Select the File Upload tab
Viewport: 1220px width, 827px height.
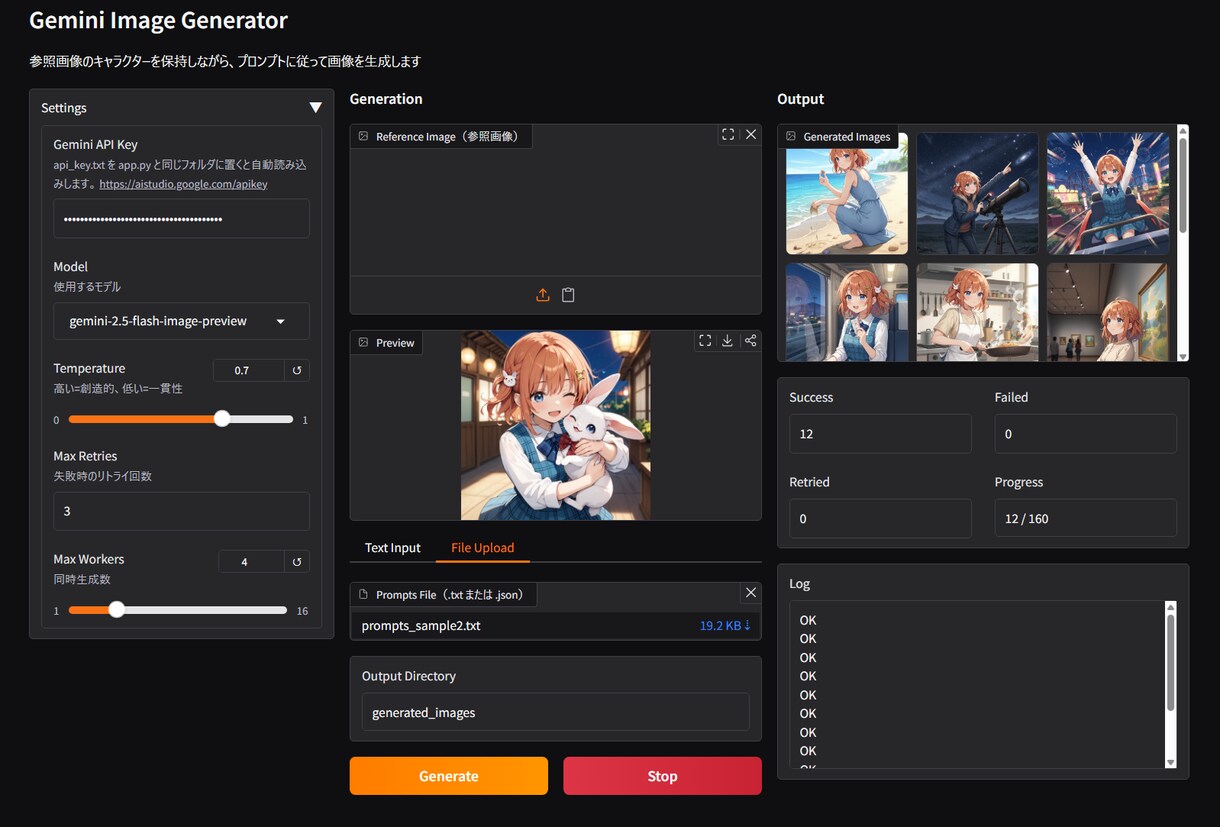[482, 548]
